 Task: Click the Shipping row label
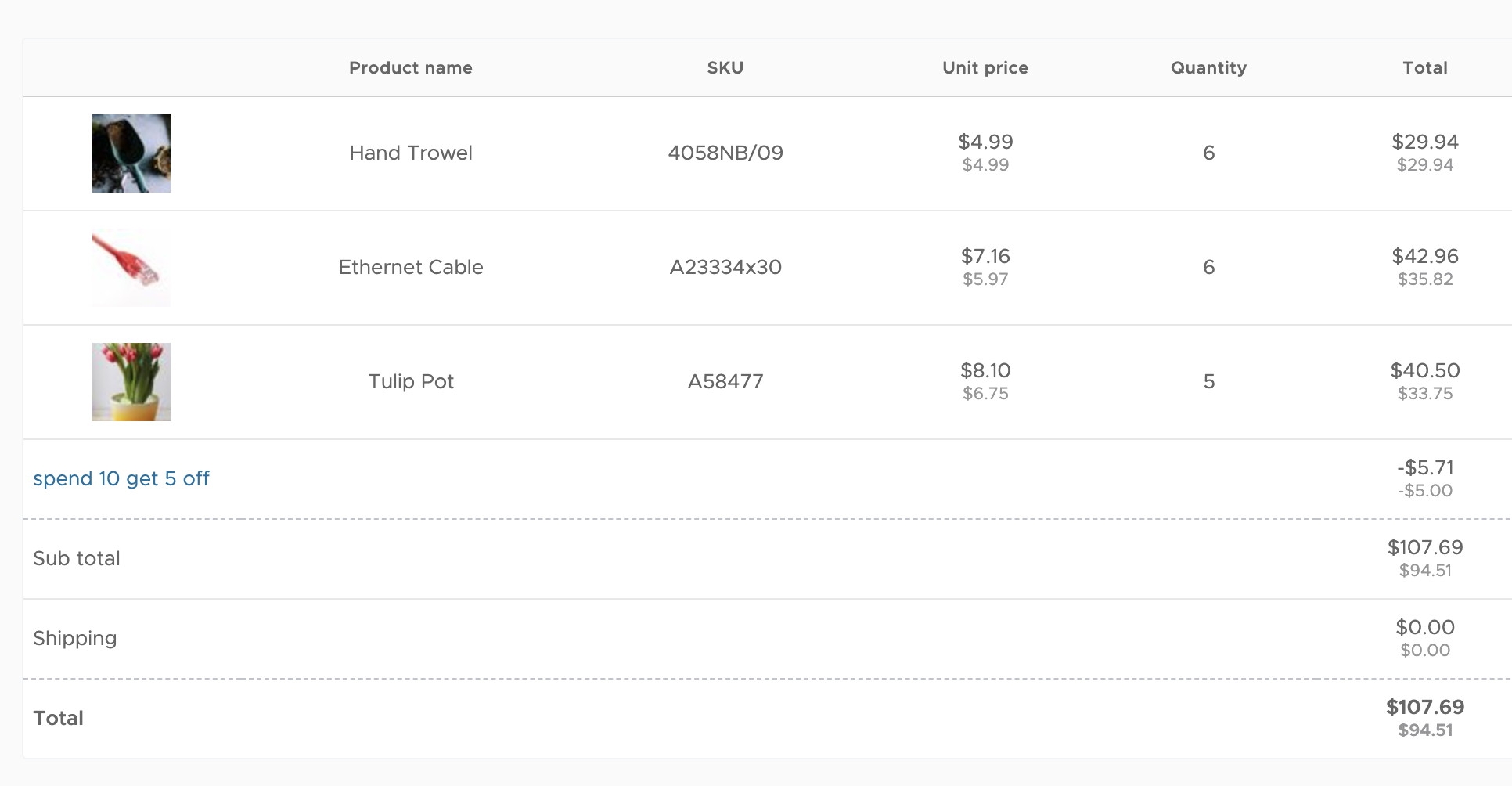click(75, 638)
